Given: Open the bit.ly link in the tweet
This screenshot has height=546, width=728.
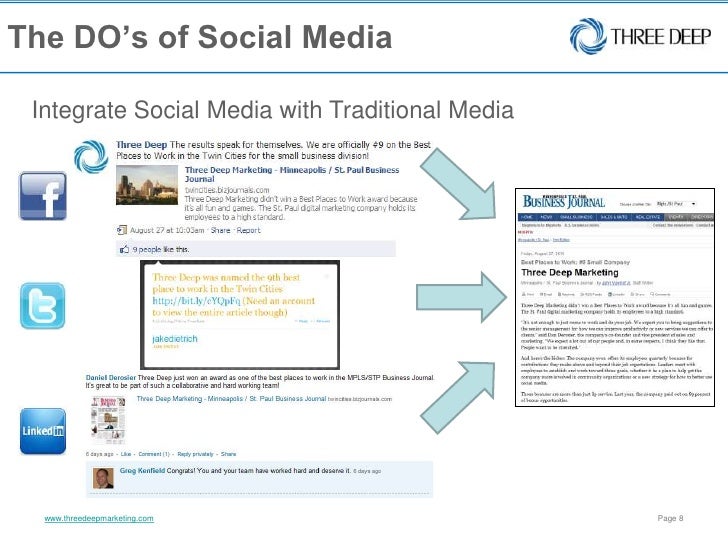Looking at the screenshot, I should point(196,301).
